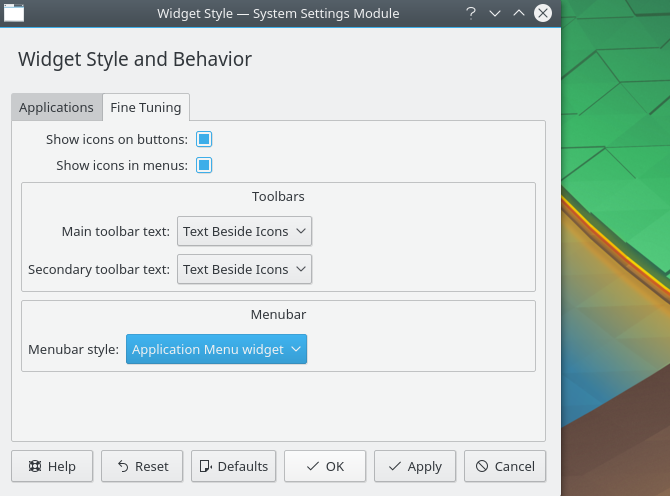
Task: Switch to the Applications tab
Action: 56,107
